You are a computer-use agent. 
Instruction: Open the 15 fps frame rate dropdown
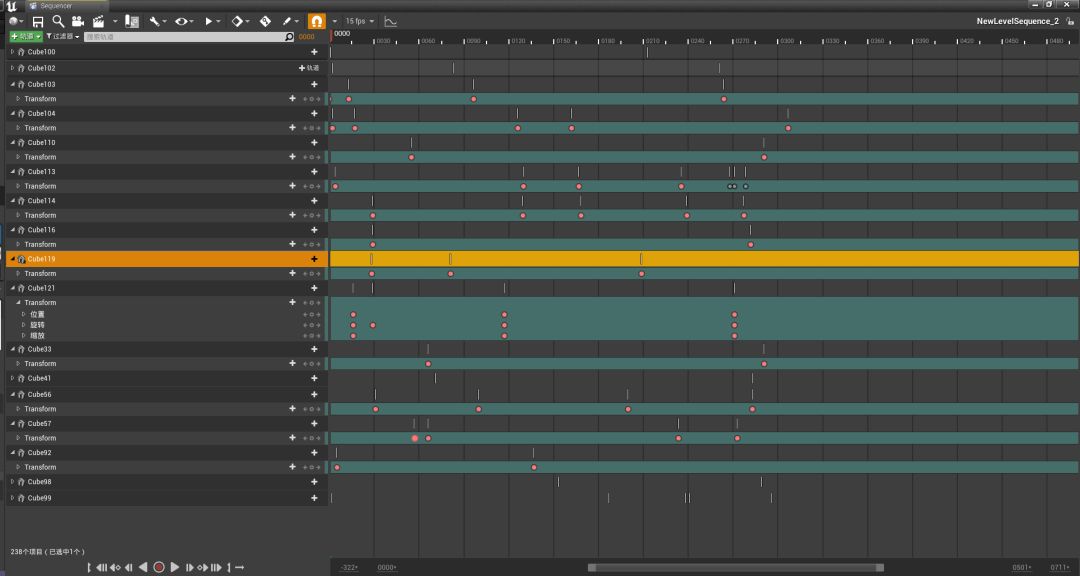(359, 21)
